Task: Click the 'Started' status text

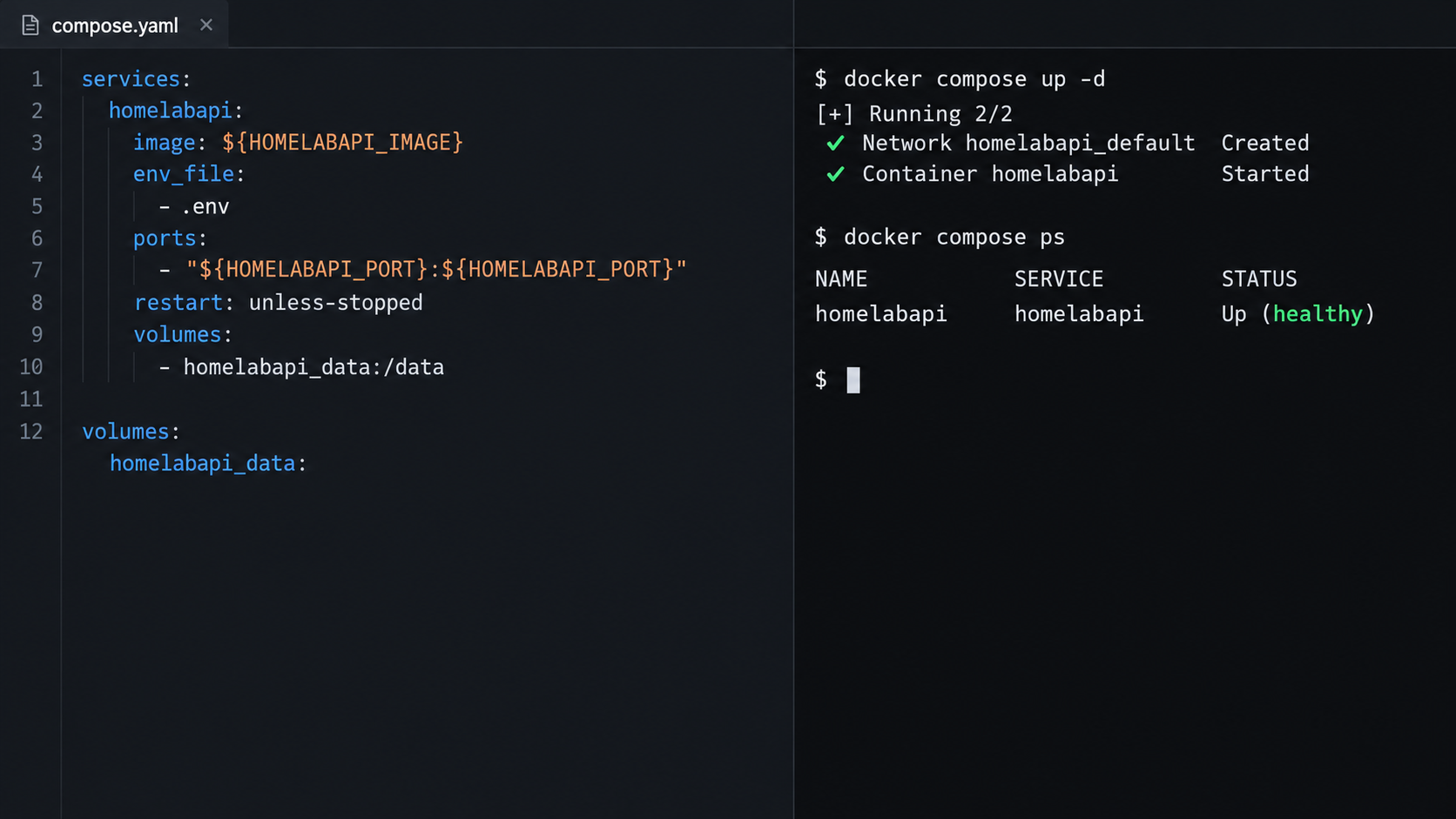Action: point(1265,174)
